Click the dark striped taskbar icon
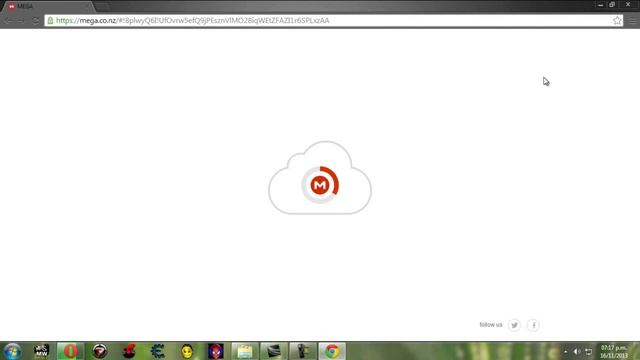The height and width of the screenshot is (360, 640). 274,351
